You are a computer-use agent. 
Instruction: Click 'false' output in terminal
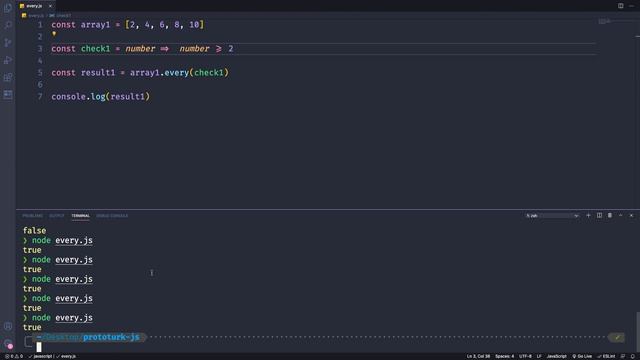click(x=34, y=231)
